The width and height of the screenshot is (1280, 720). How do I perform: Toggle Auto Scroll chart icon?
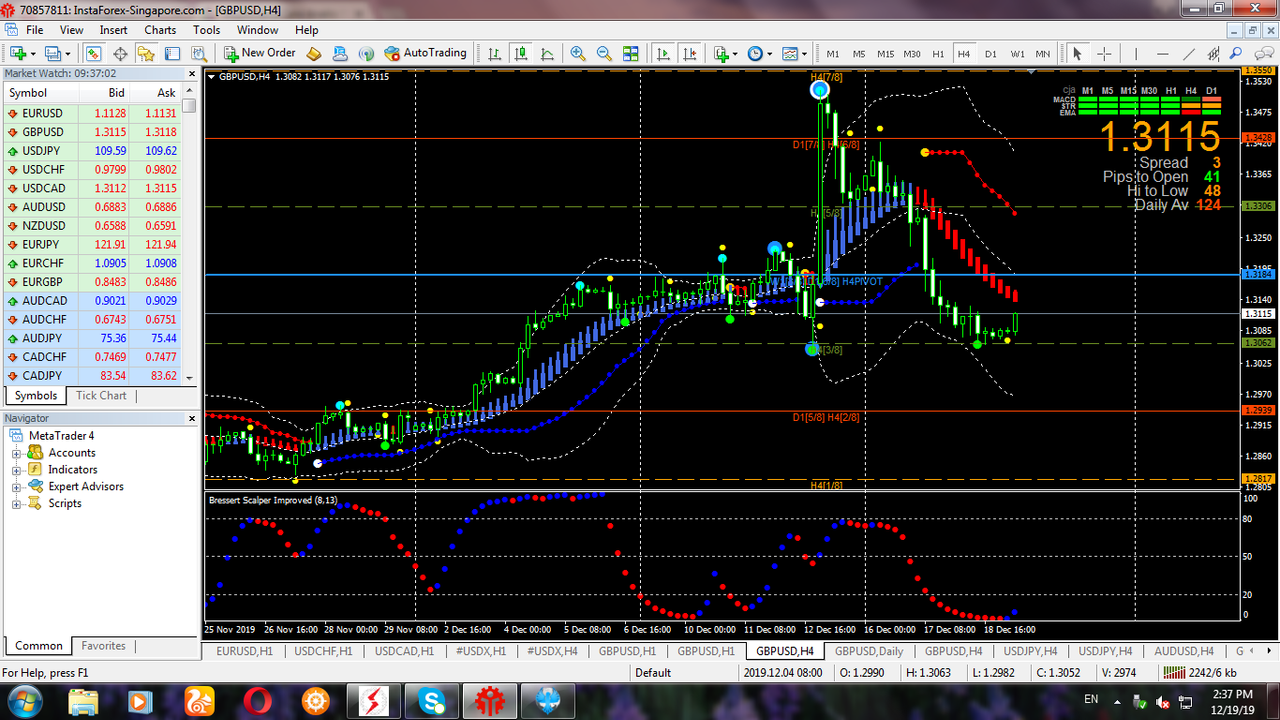coord(663,53)
